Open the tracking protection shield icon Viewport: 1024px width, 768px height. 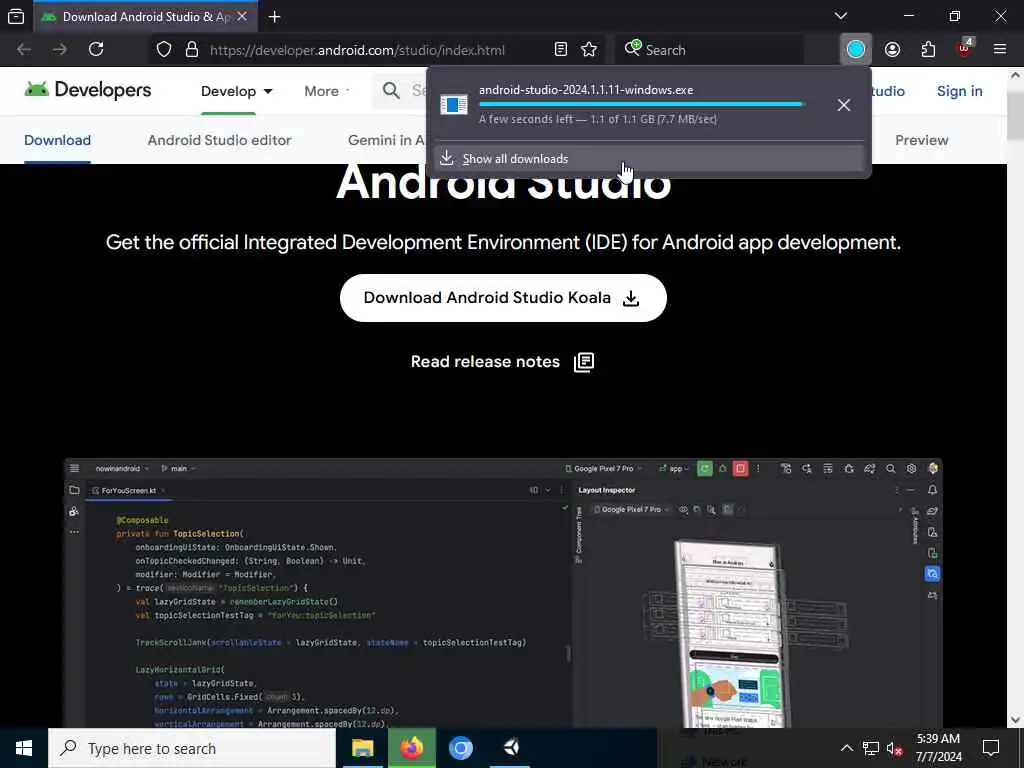tap(164, 50)
